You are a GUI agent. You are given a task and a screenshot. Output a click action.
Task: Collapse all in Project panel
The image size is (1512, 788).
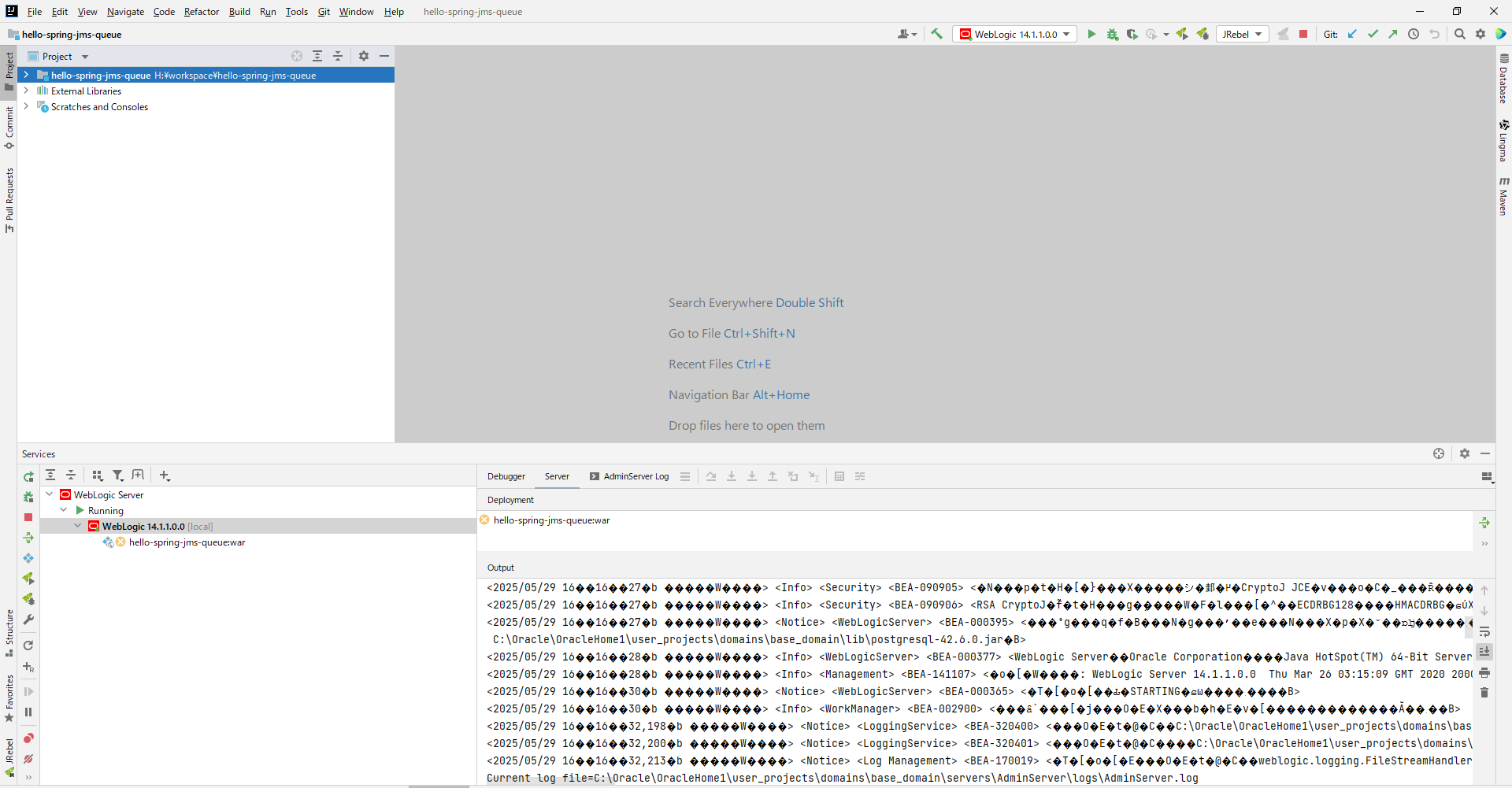[x=338, y=56]
